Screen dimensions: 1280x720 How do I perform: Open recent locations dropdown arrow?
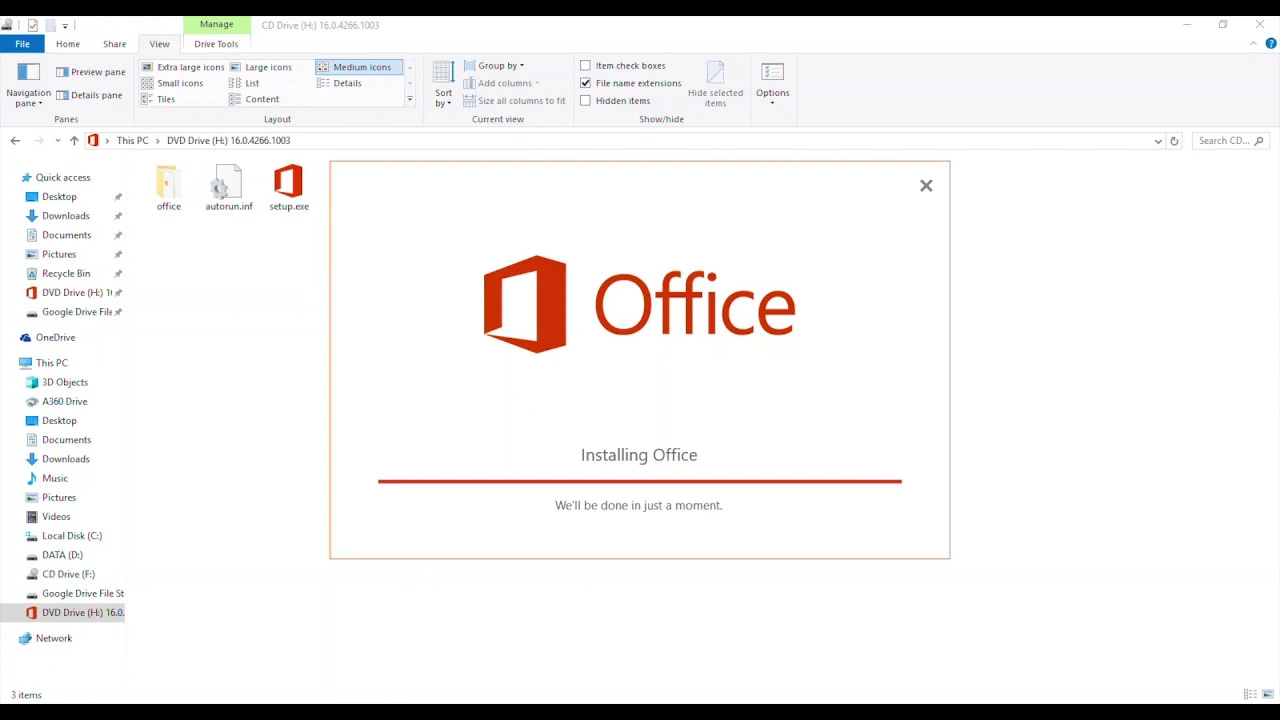tap(57, 141)
